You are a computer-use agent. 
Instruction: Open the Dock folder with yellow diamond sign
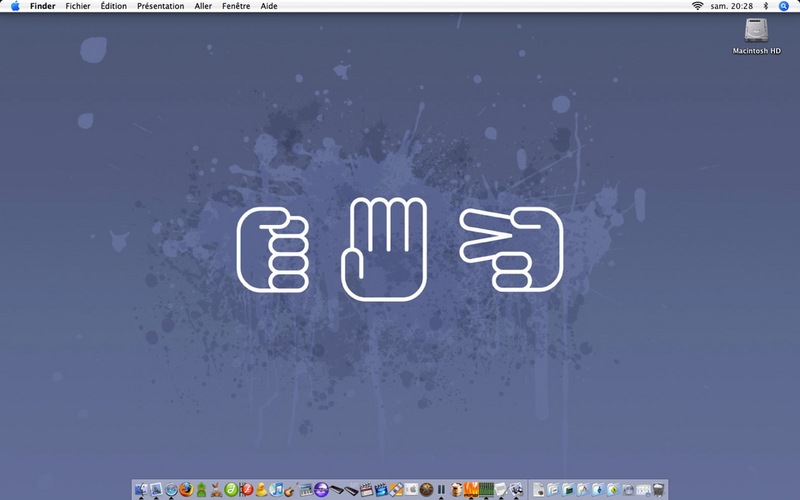(x=613, y=490)
